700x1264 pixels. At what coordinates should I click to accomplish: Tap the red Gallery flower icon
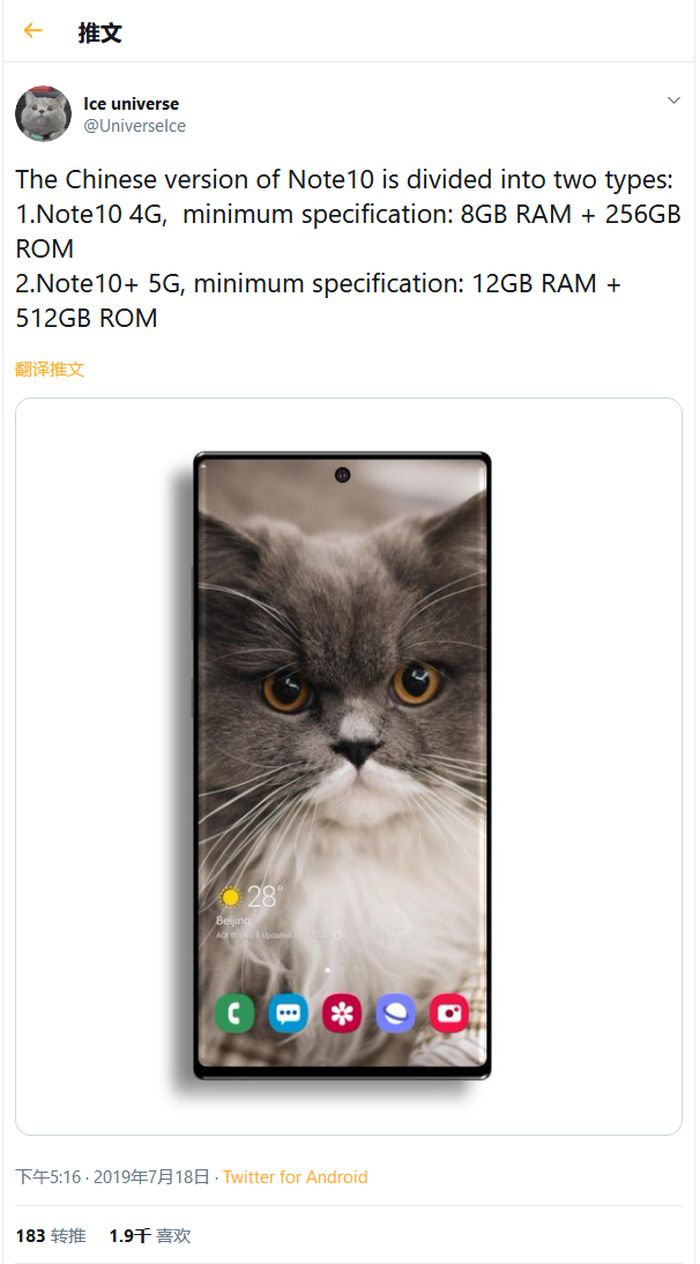(342, 1014)
